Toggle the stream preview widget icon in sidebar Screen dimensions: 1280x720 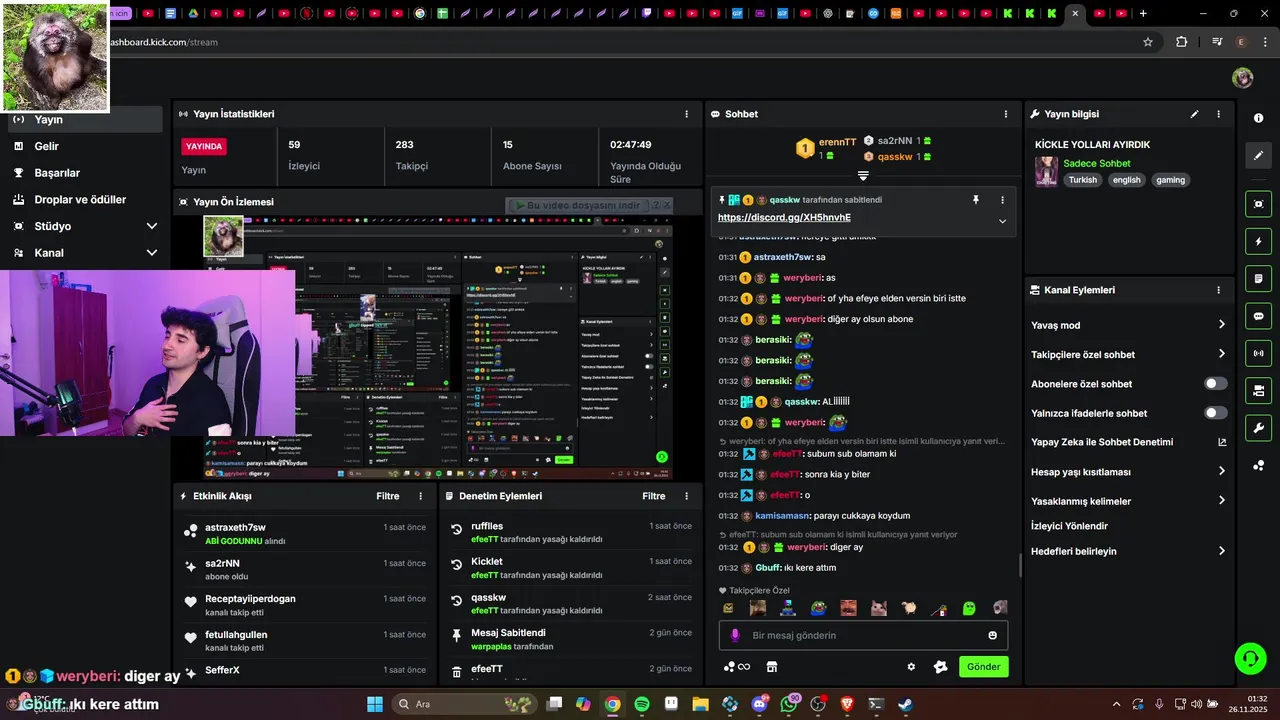pyautogui.click(x=1258, y=204)
